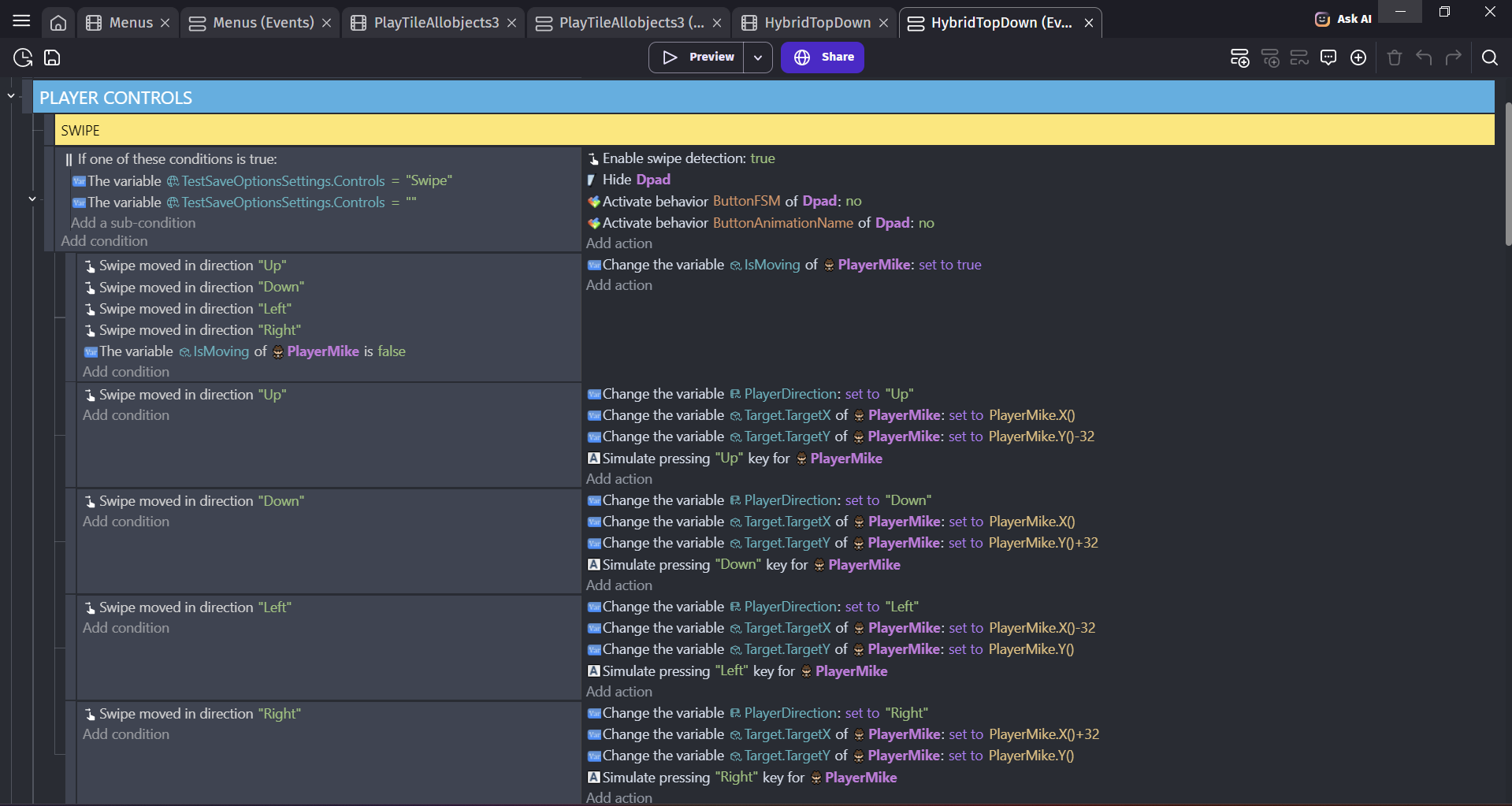1512x806 pixels.
Task: Collapse the PLAYER CONTROLS group
Action: pos(11,96)
